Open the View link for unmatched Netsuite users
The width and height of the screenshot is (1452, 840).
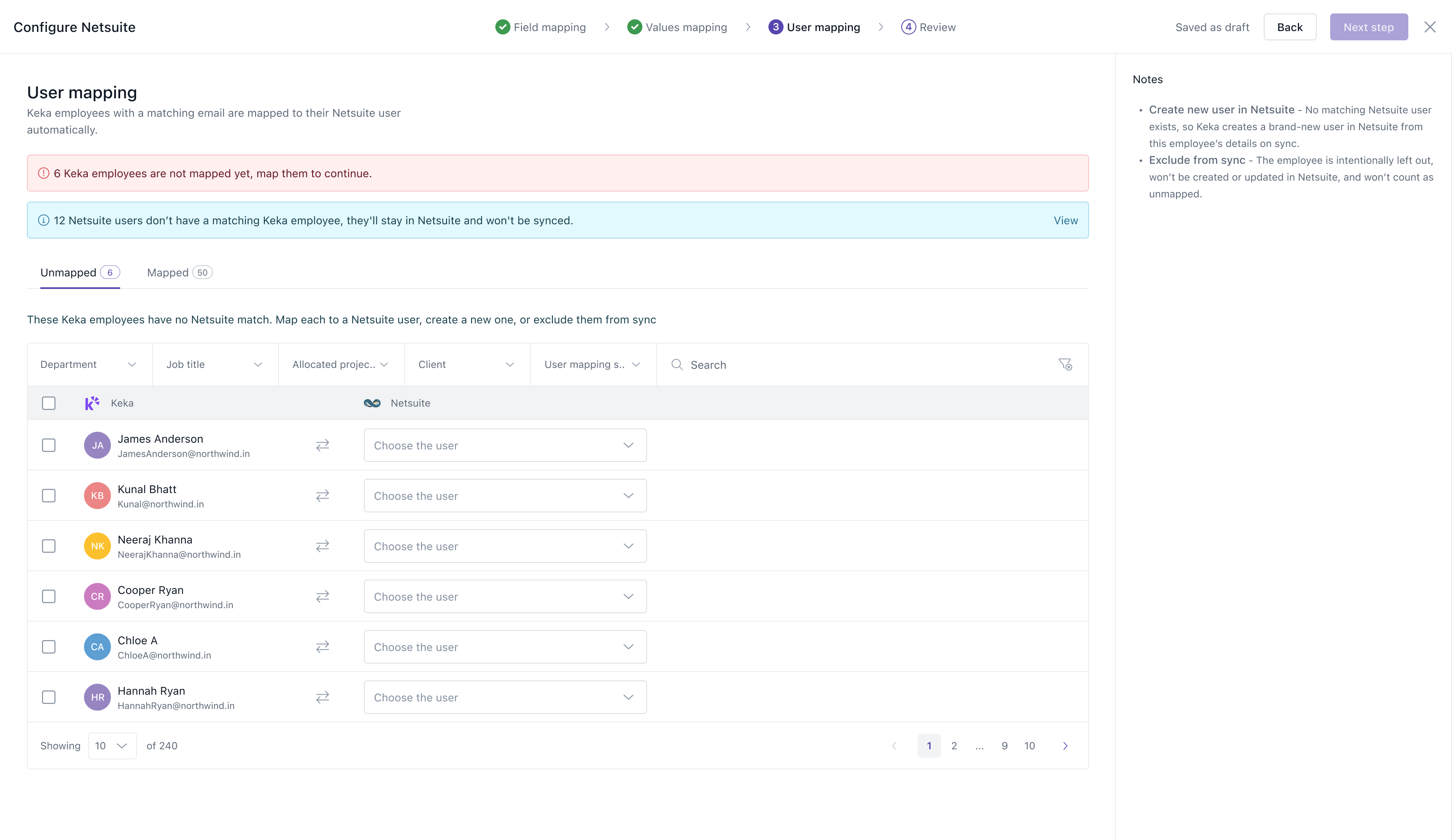(x=1065, y=220)
